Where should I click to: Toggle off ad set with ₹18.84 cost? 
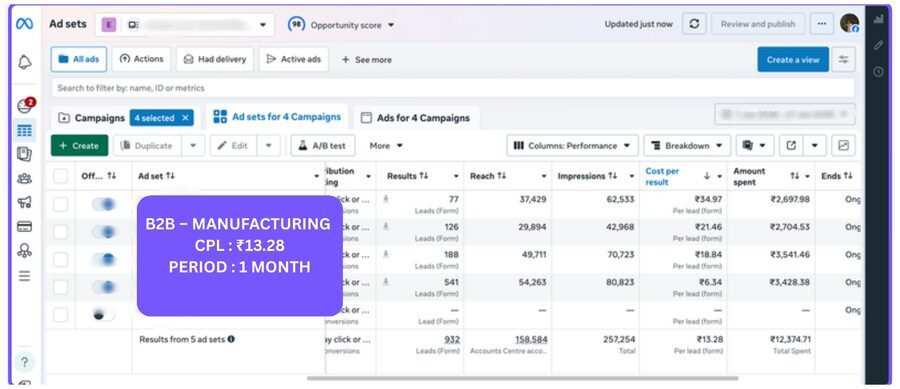[x=104, y=259]
